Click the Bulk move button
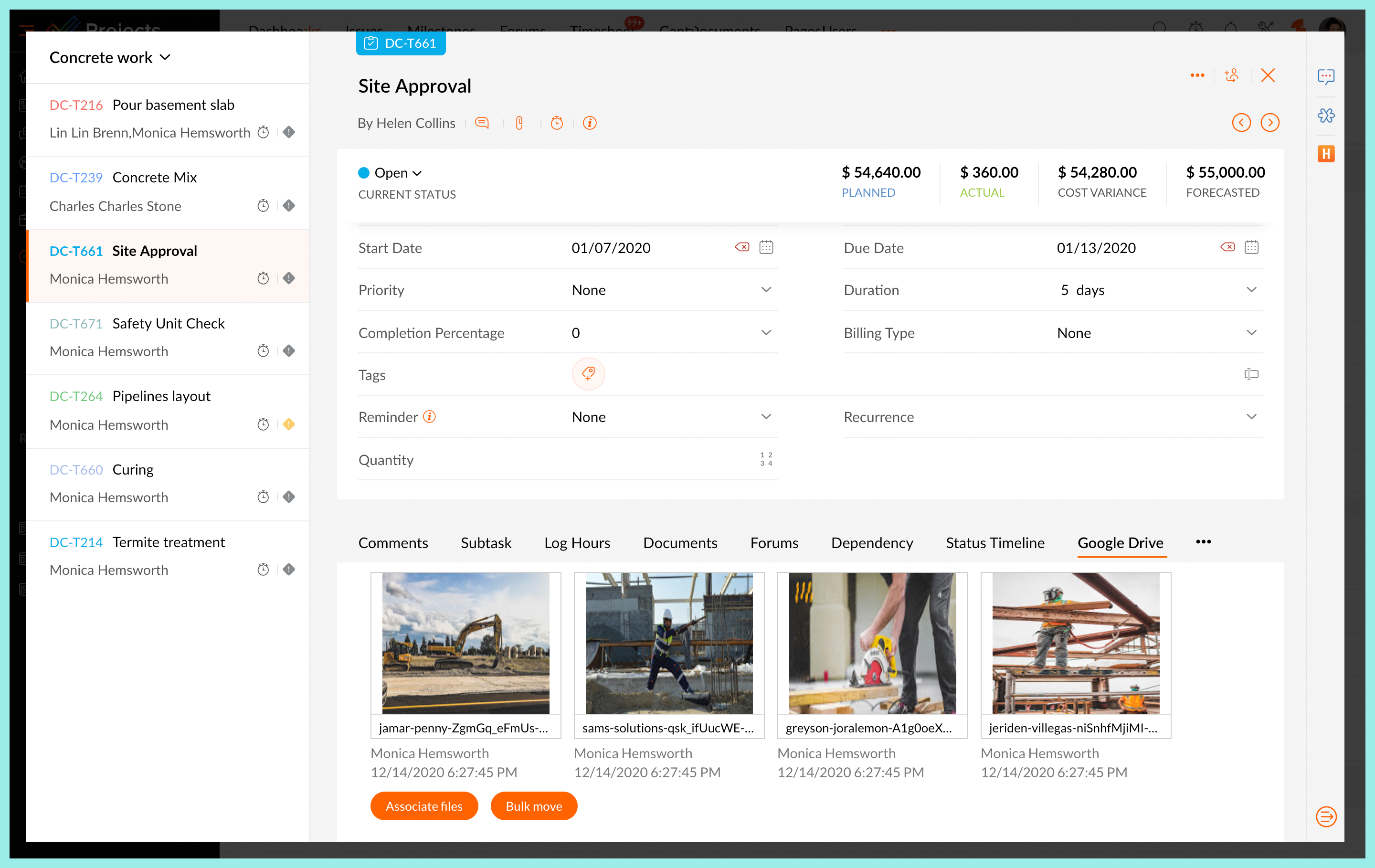Screen dimensions: 1375x868 click(x=533, y=806)
